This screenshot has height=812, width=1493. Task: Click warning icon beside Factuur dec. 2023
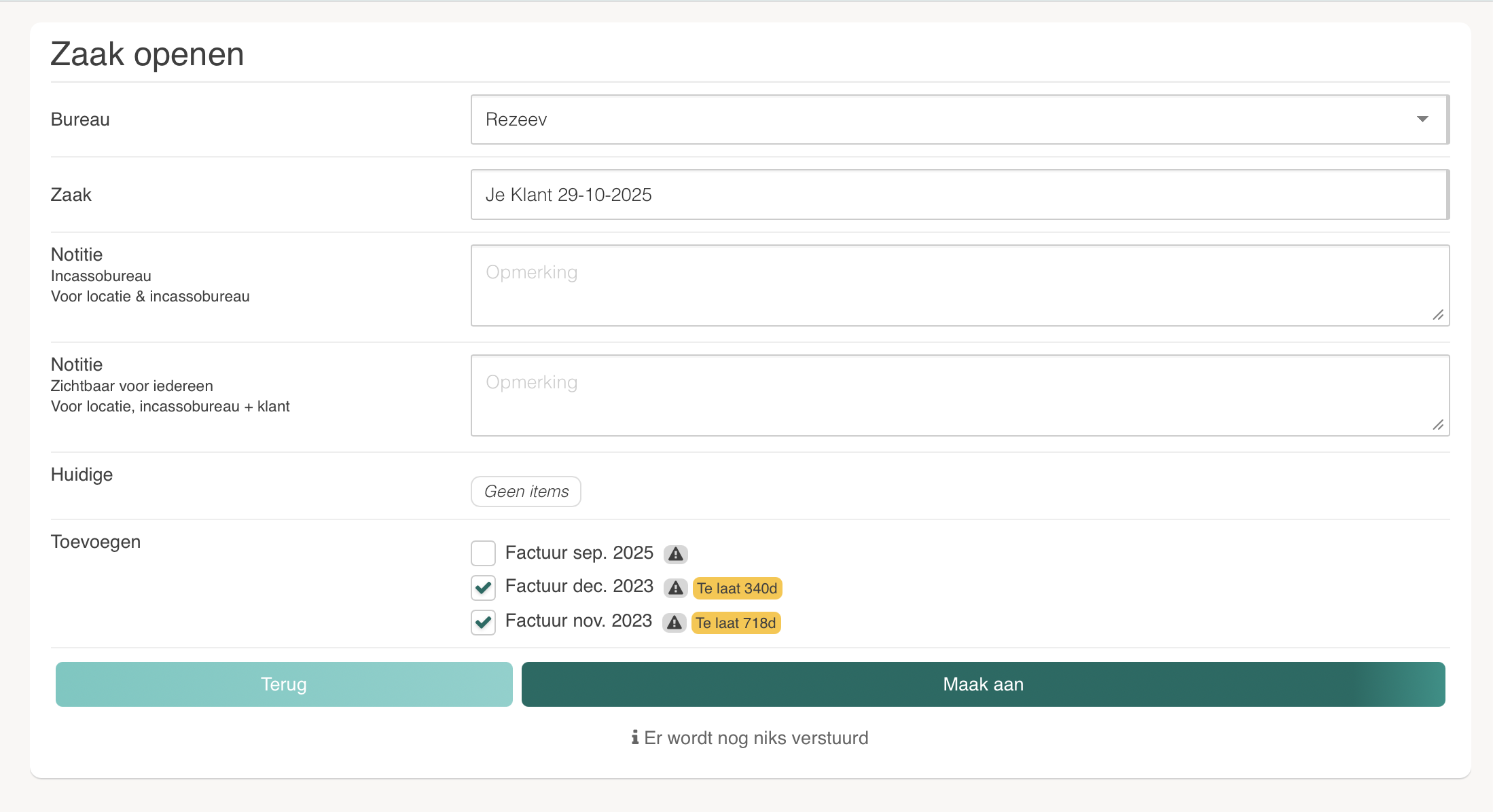tap(675, 588)
